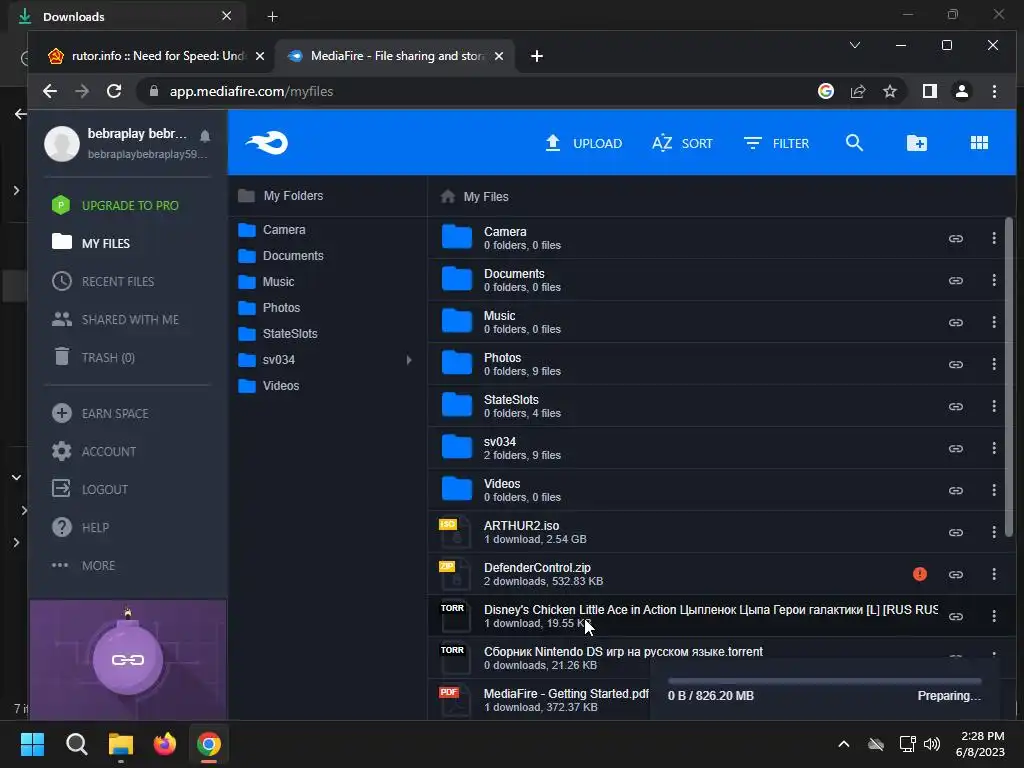Create new folder with plus-folder icon

pos(917,142)
